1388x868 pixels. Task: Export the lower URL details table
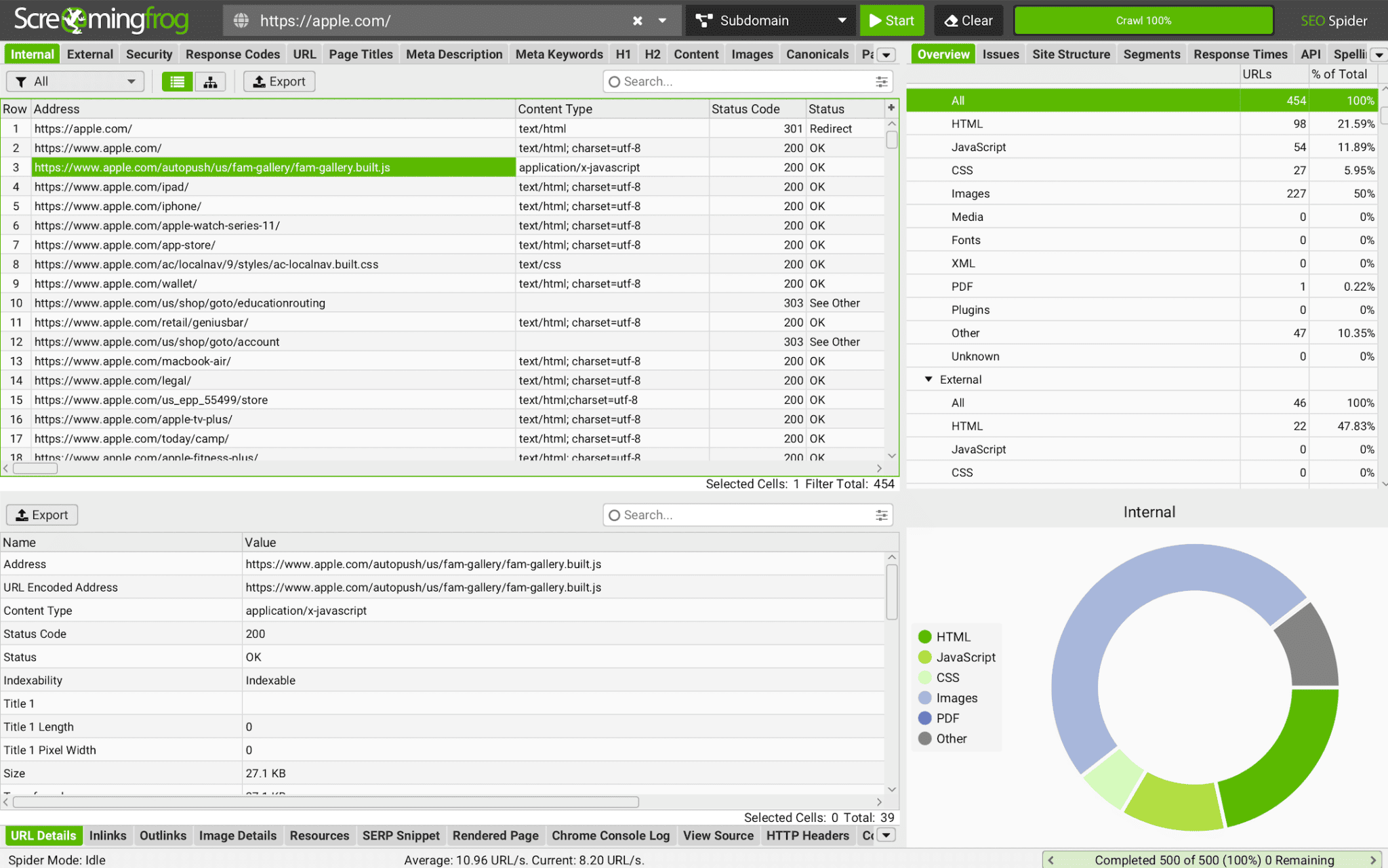(42, 515)
